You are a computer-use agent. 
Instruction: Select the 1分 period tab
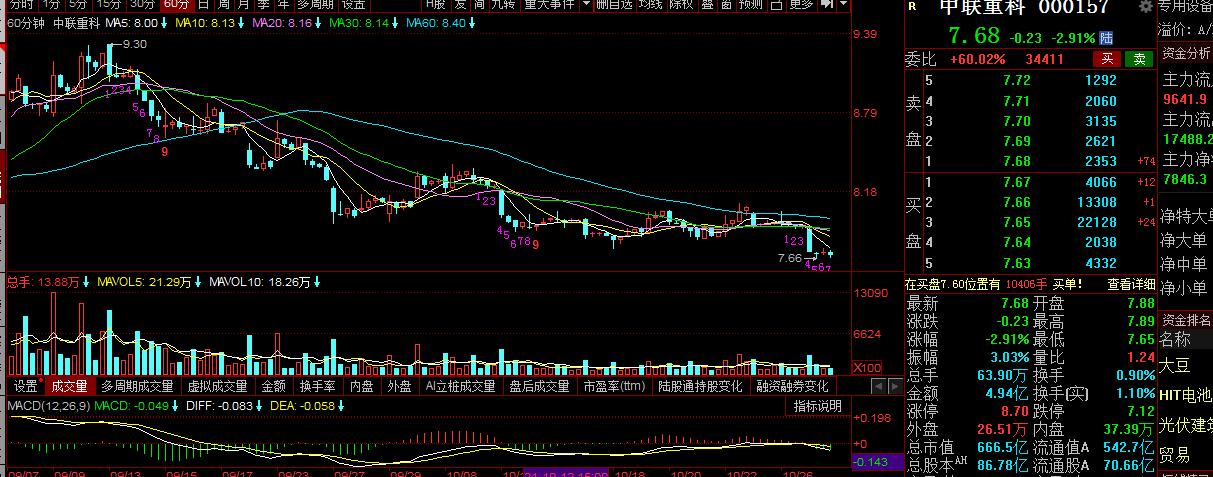click(x=51, y=5)
